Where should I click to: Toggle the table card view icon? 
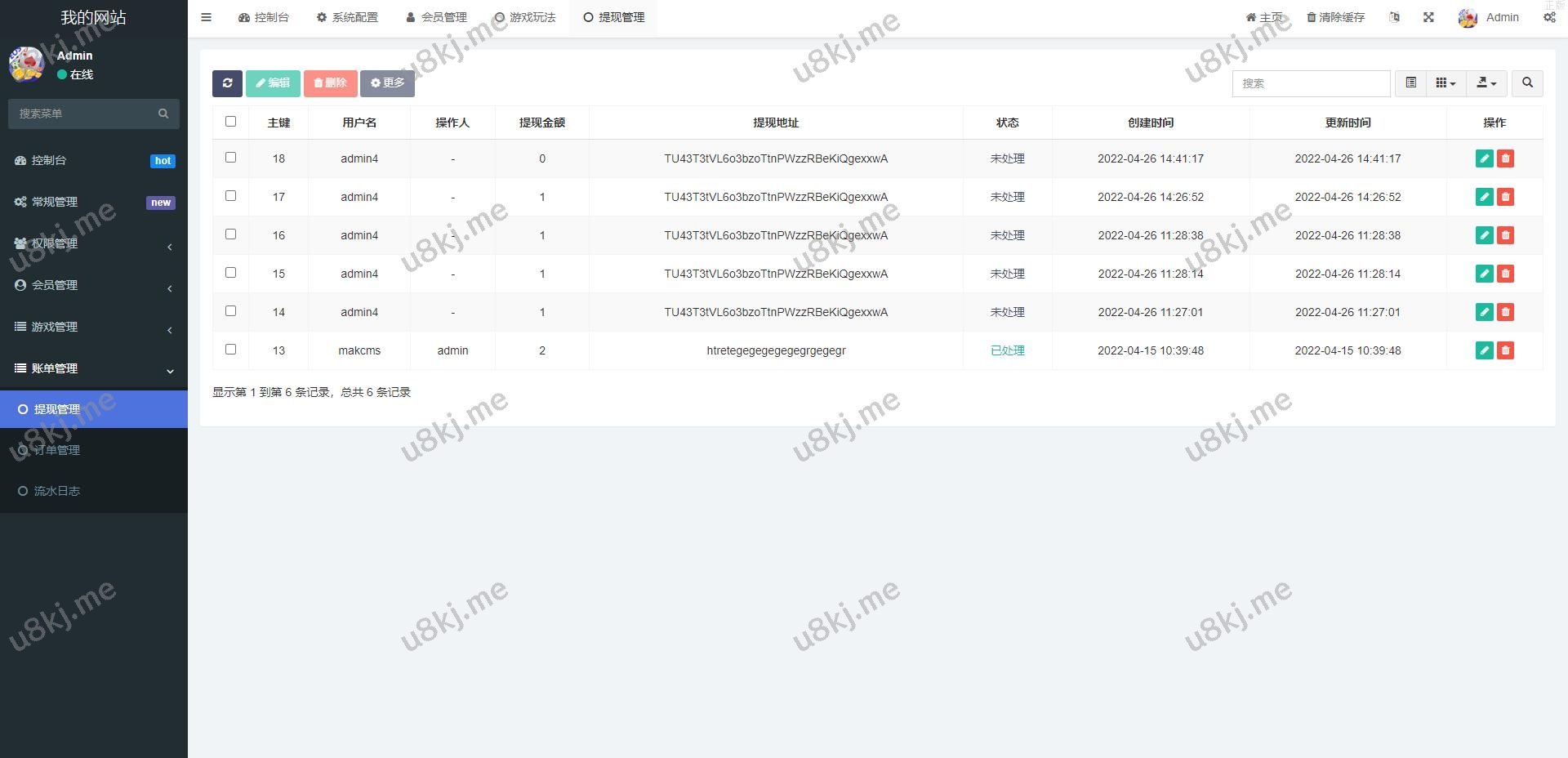pyautogui.click(x=1410, y=83)
